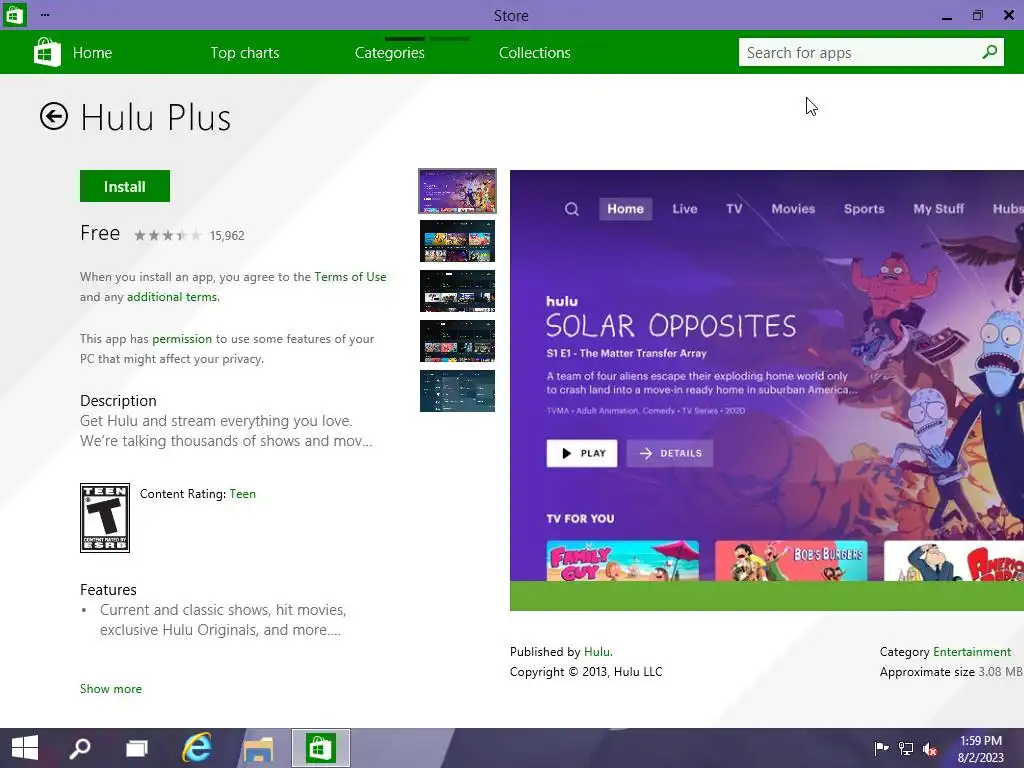Viewport: 1024px width, 768px height.
Task: Go to the Home tab in Store
Action: (92, 53)
